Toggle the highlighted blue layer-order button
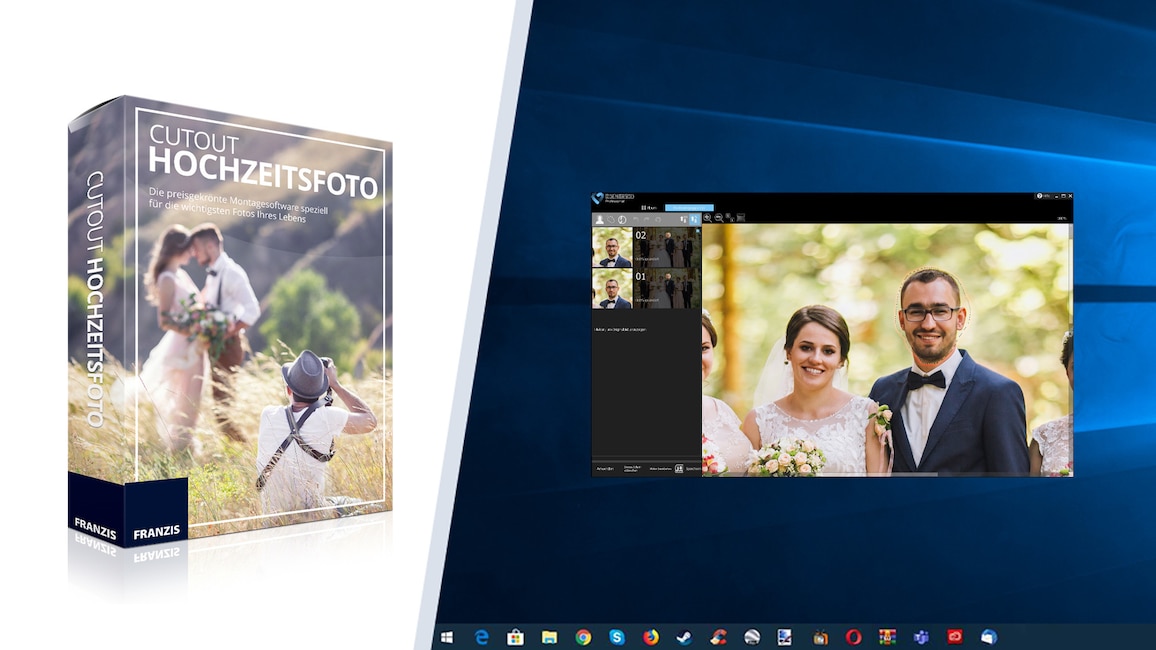Image resolution: width=1156 pixels, height=650 pixels. 694,220
